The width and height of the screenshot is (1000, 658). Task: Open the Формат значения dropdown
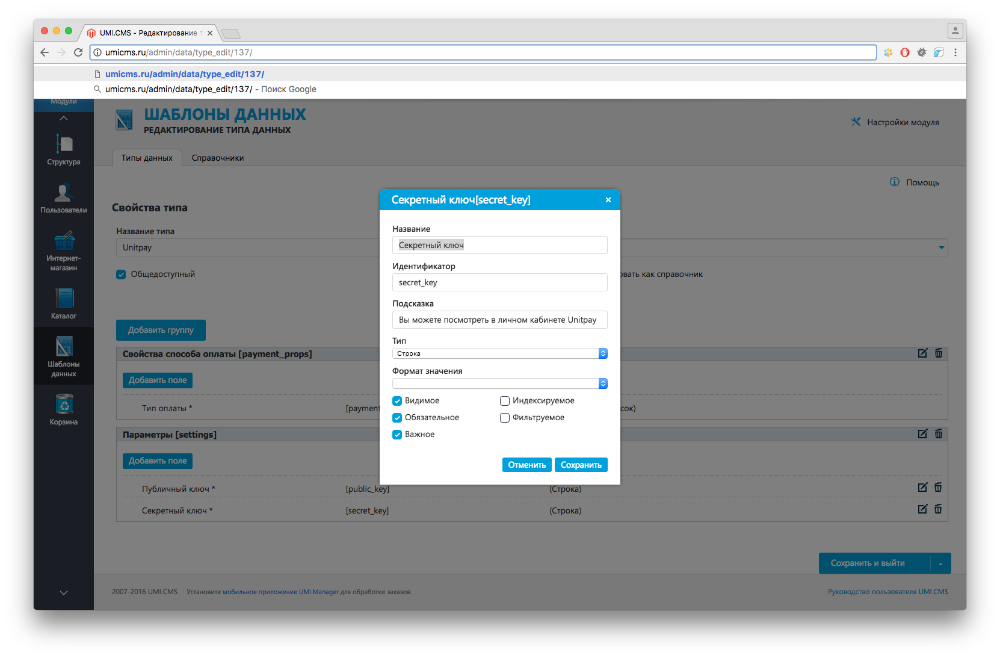(500, 383)
